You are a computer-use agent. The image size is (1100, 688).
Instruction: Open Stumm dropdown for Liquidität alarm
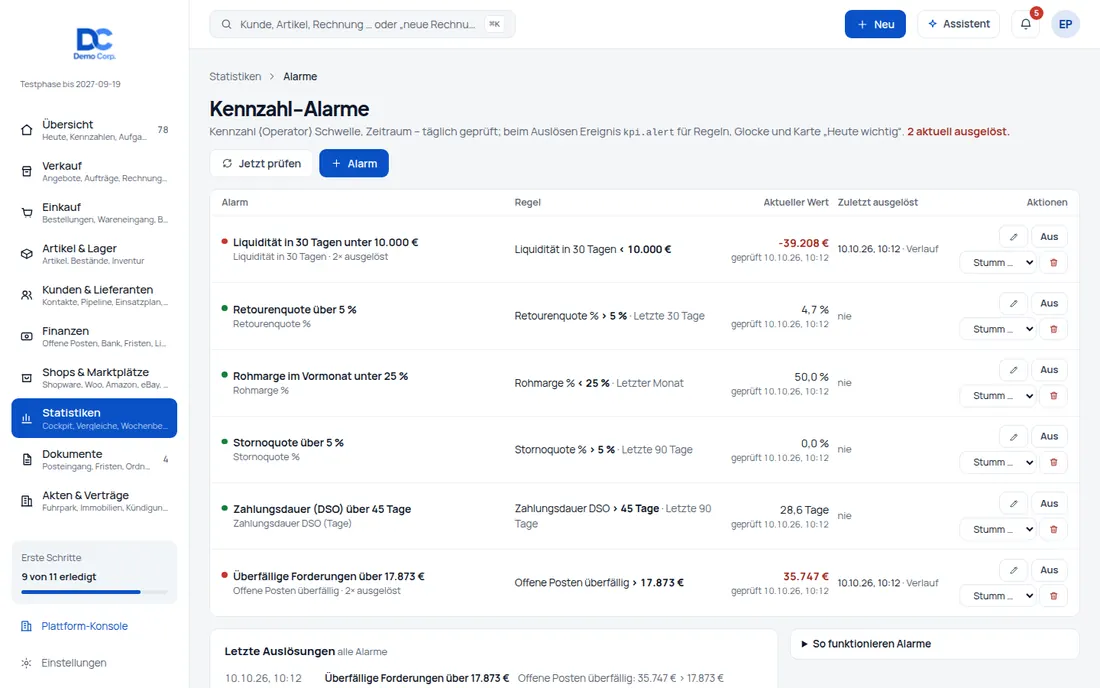[x=997, y=262]
